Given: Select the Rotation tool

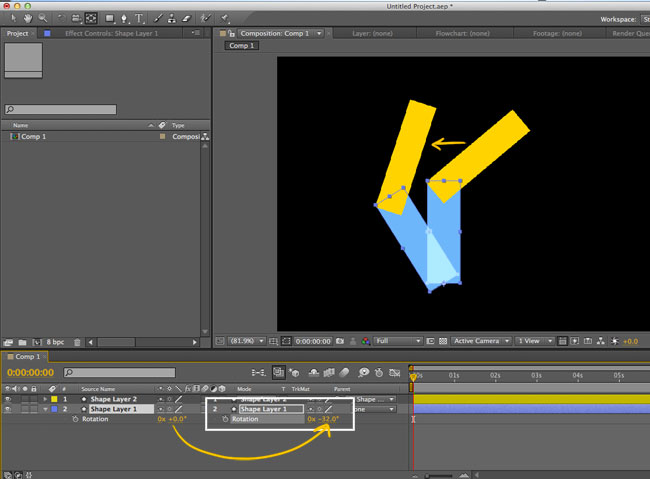Looking at the screenshot, I should coord(61,18).
